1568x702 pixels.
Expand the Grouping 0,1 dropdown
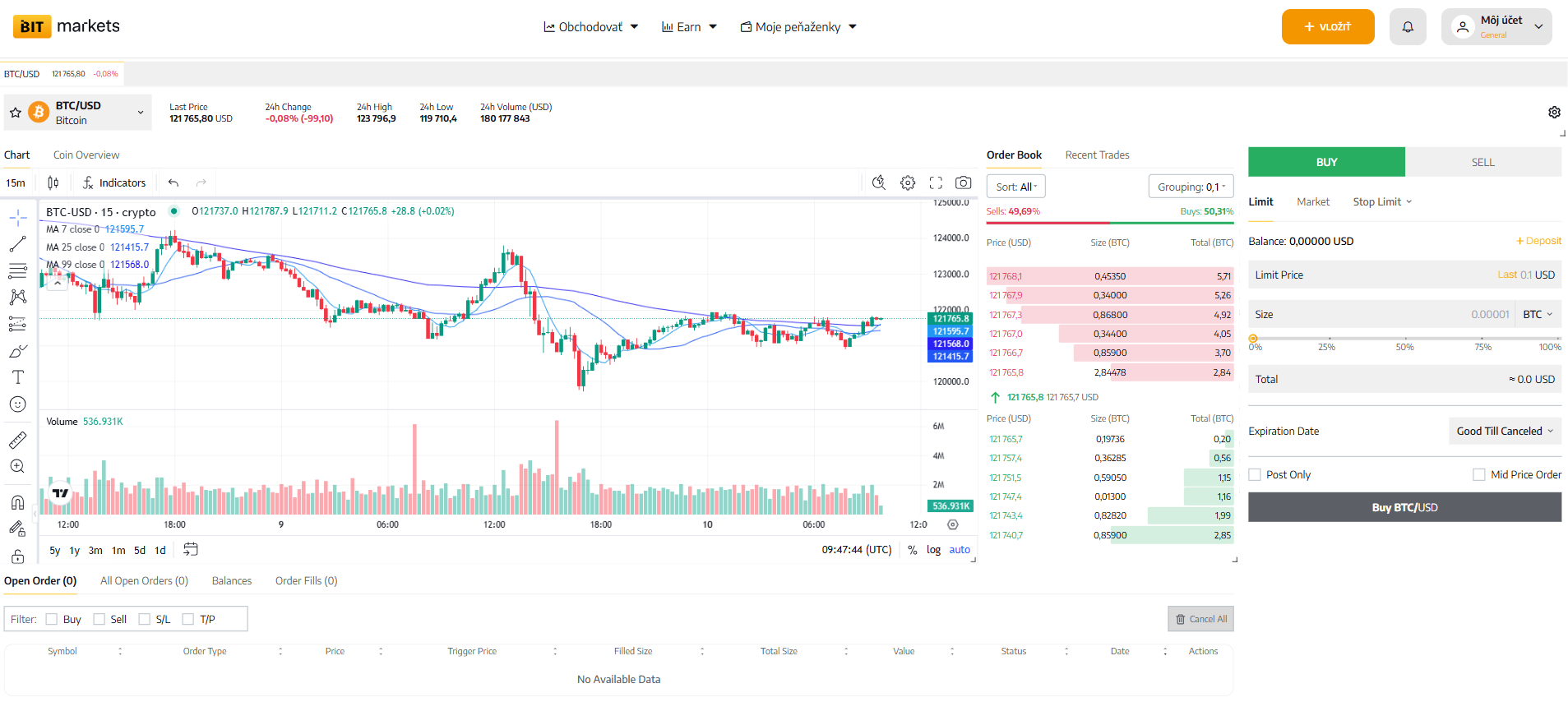pyautogui.click(x=1191, y=187)
